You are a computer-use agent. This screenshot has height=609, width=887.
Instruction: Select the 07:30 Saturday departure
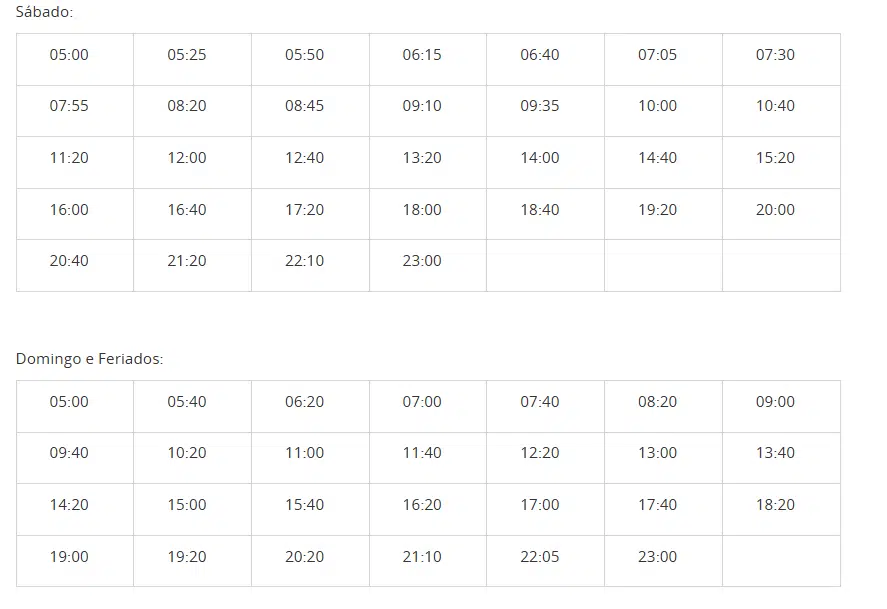click(x=775, y=55)
